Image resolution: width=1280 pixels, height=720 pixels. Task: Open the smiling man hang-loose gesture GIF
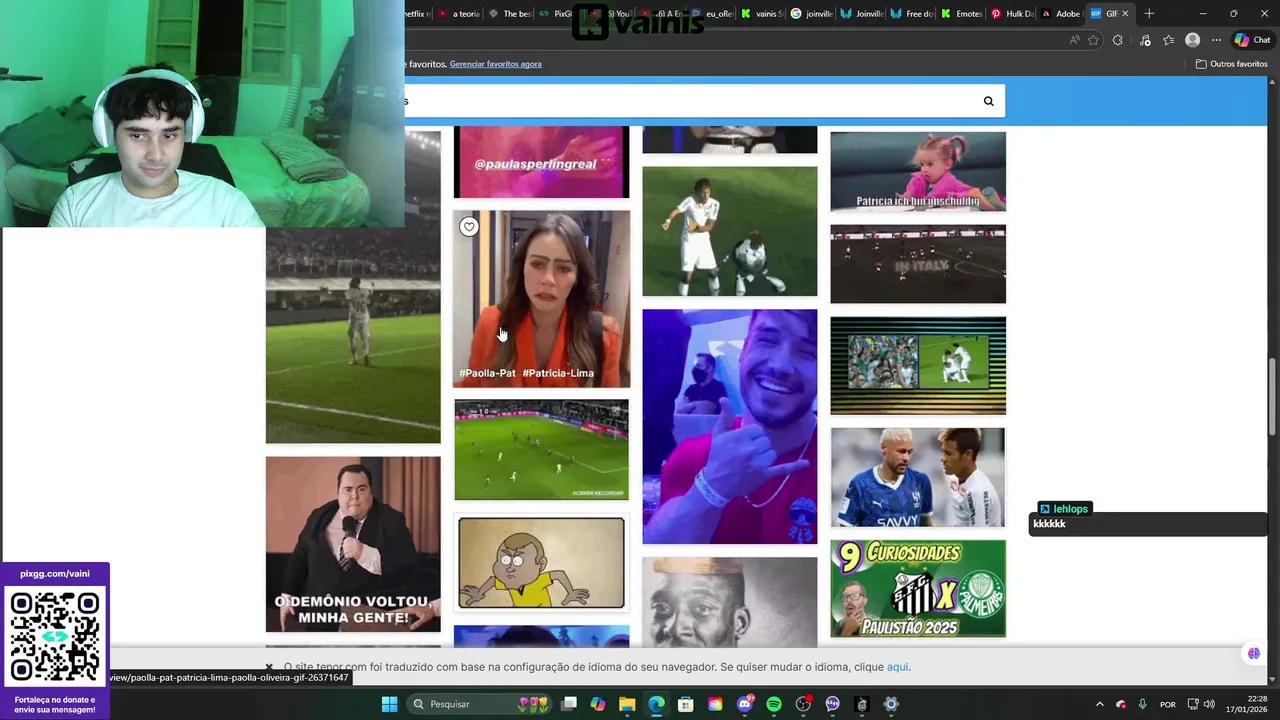[729, 426]
